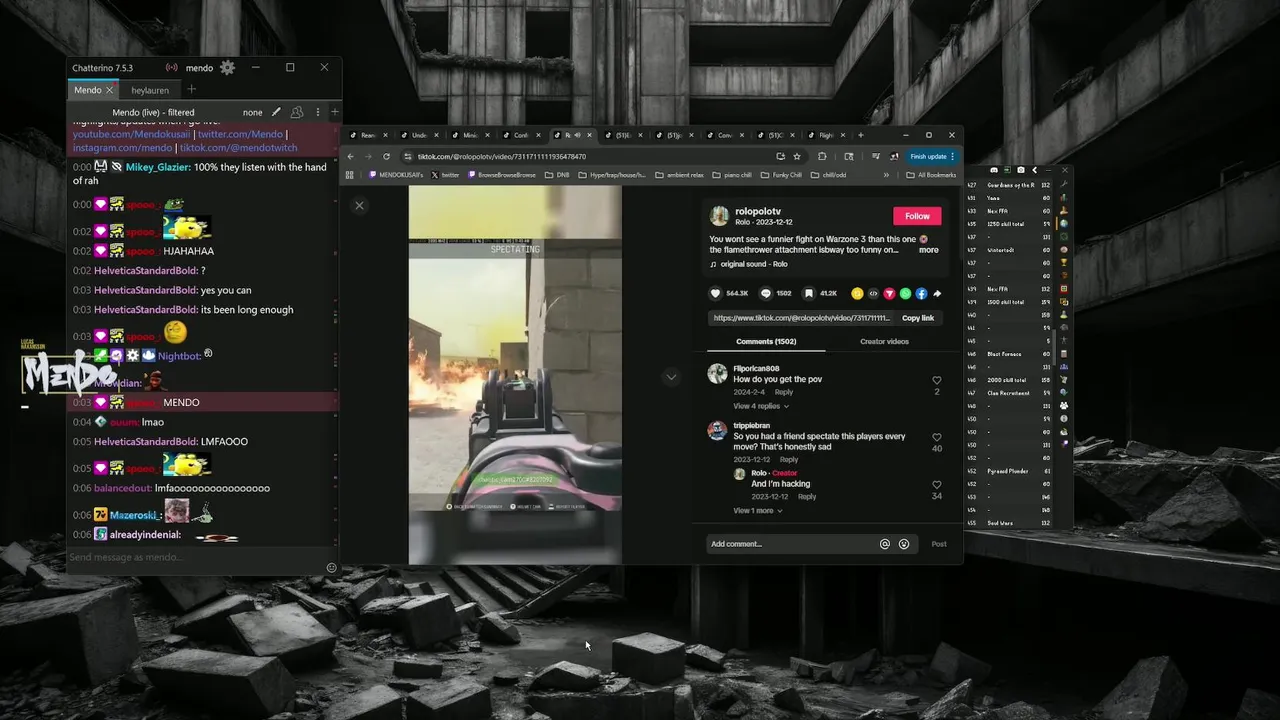Open the comment emoji picker
The width and height of the screenshot is (1280, 720).
pos(904,544)
